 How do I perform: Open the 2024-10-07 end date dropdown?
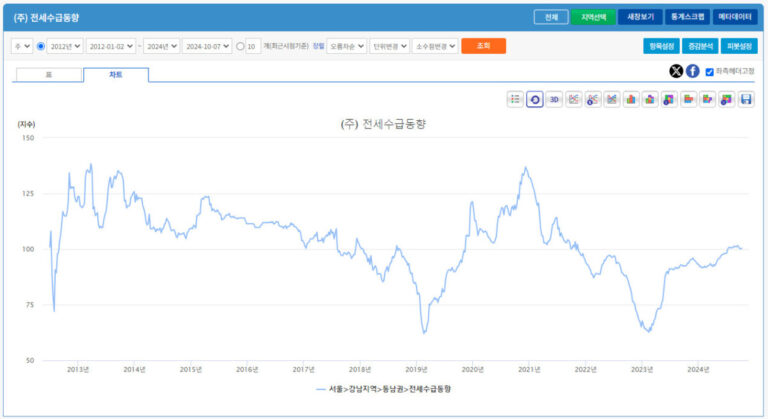[x=207, y=46]
